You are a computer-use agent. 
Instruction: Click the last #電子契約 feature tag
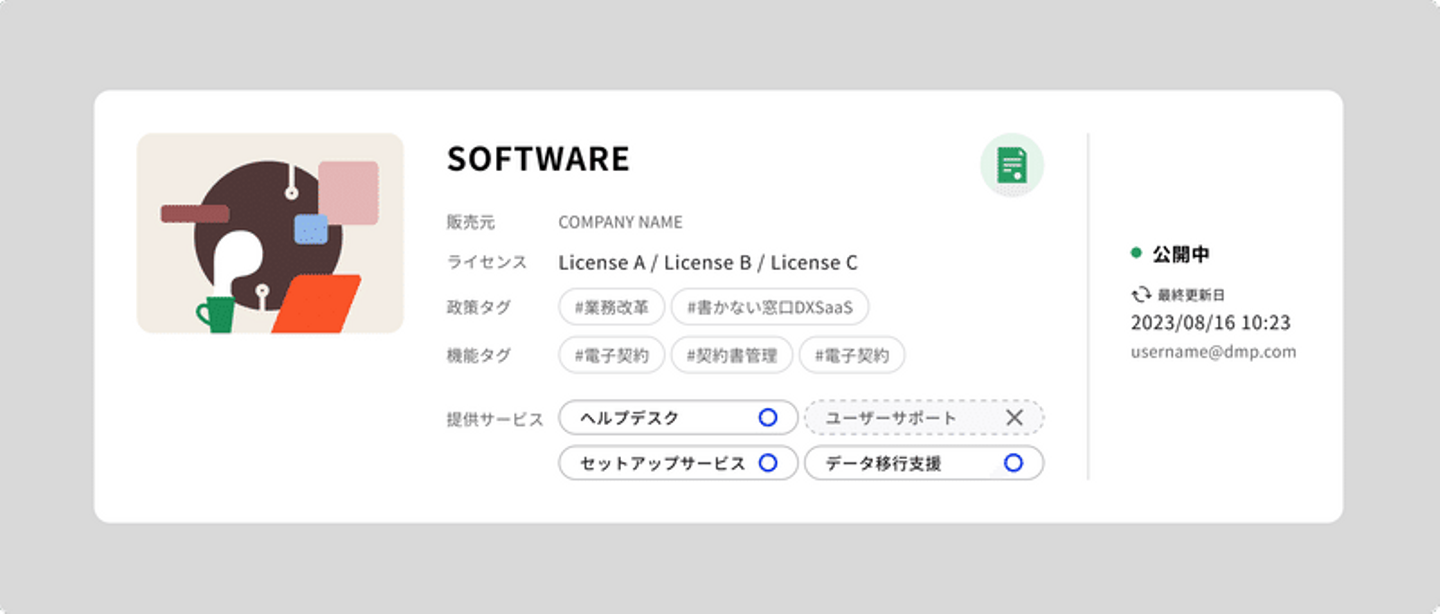(x=851, y=355)
